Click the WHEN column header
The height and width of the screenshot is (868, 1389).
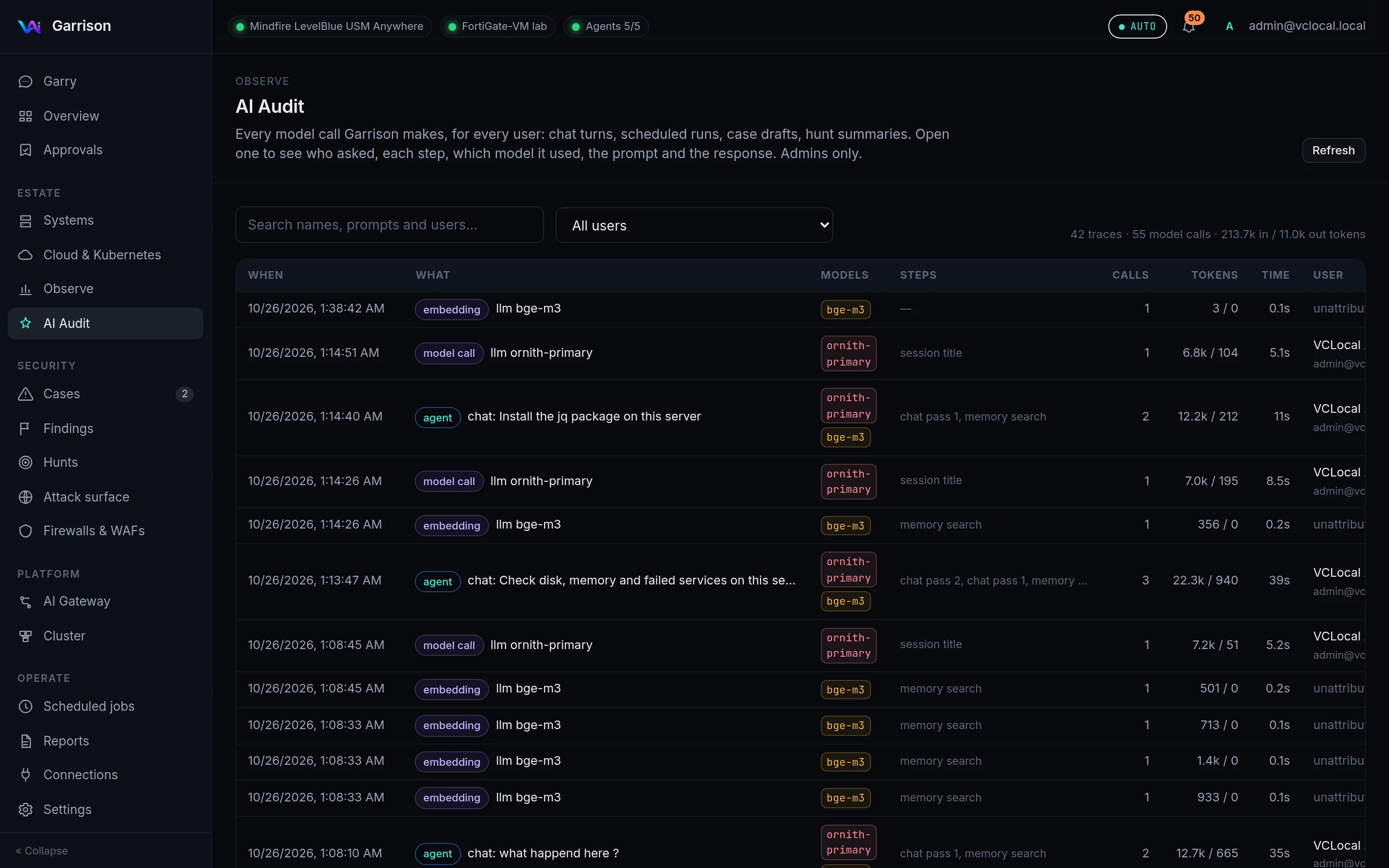tap(265, 275)
